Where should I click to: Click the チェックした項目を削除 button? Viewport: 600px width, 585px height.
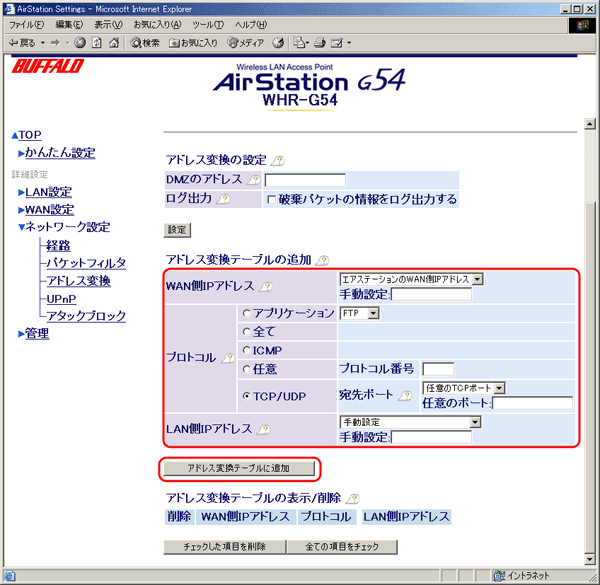[225, 547]
